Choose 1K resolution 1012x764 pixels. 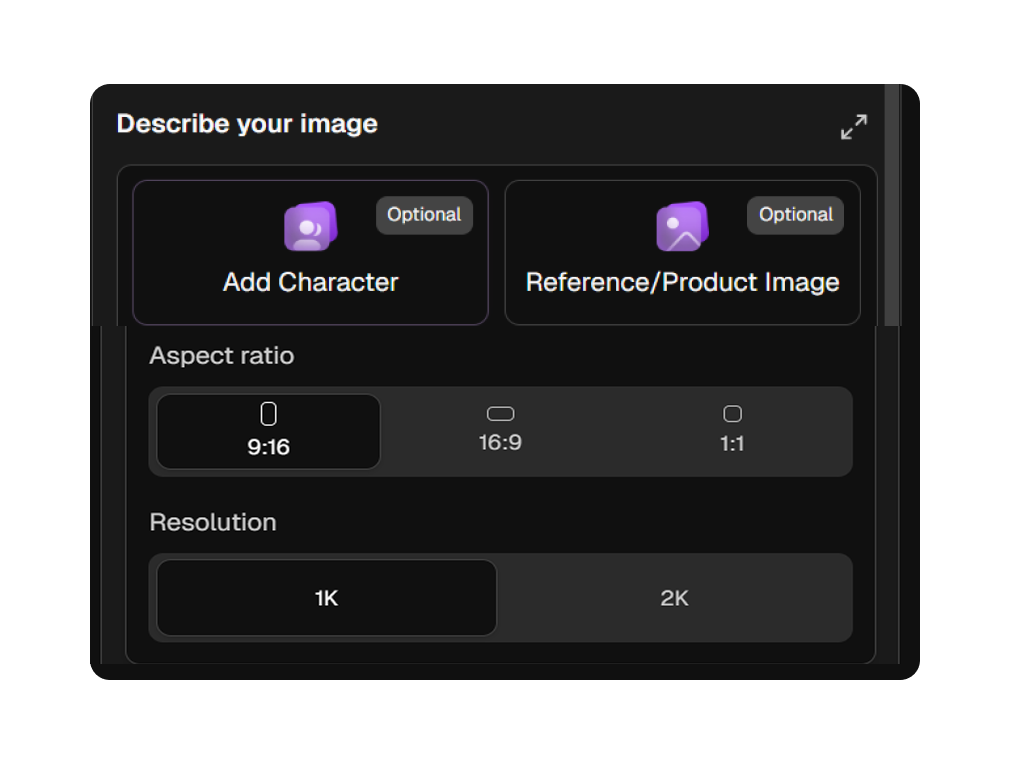[x=327, y=598]
